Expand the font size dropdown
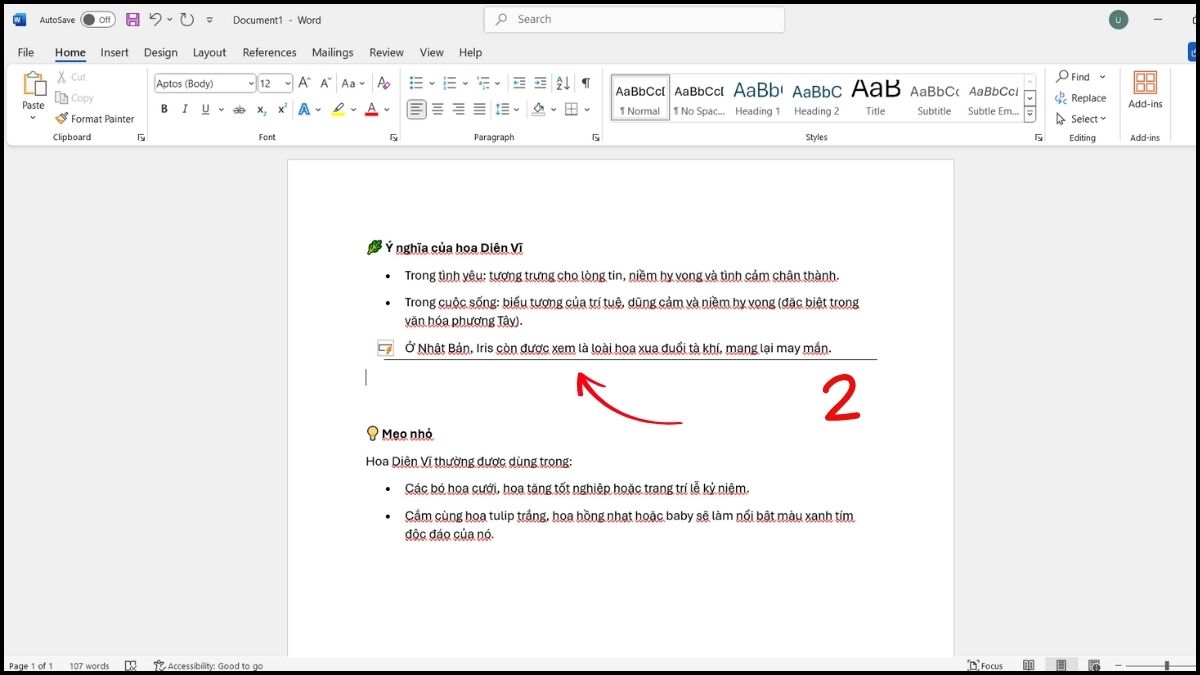Image resolution: width=1200 pixels, height=675 pixels. pyautogui.click(x=288, y=84)
